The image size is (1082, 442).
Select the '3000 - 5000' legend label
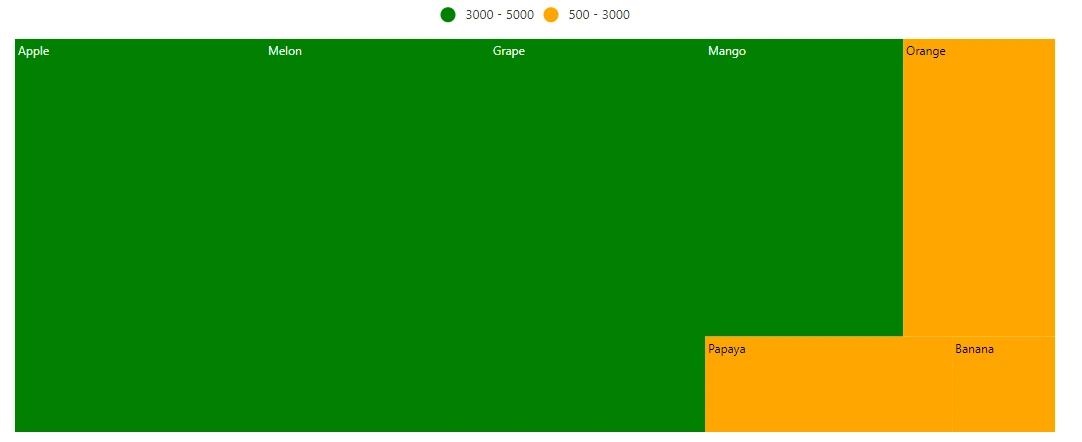[500, 14]
